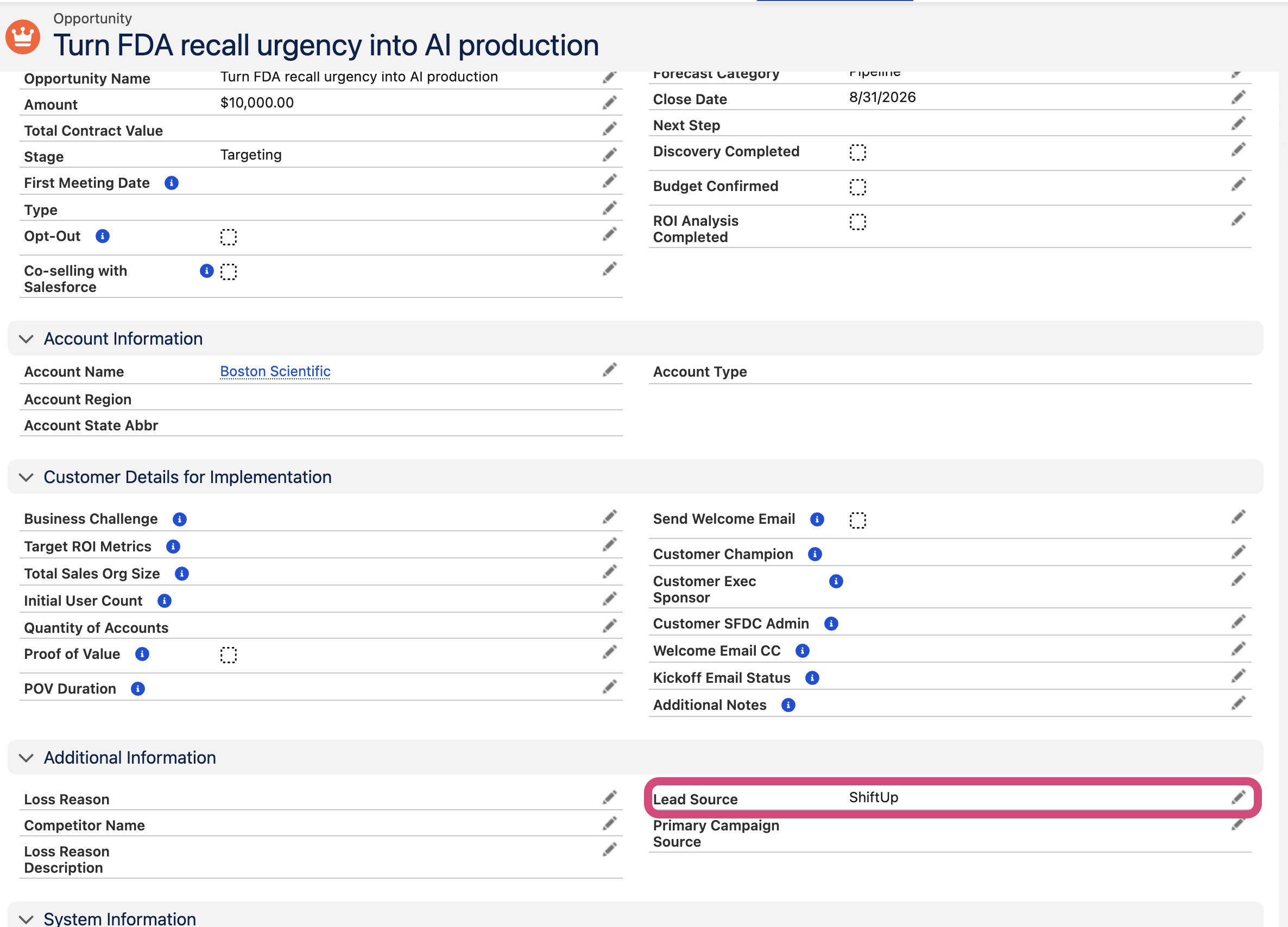The width and height of the screenshot is (1288, 927).
Task: Edit Opportunity Name pencil icon
Action: pos(609,78)
